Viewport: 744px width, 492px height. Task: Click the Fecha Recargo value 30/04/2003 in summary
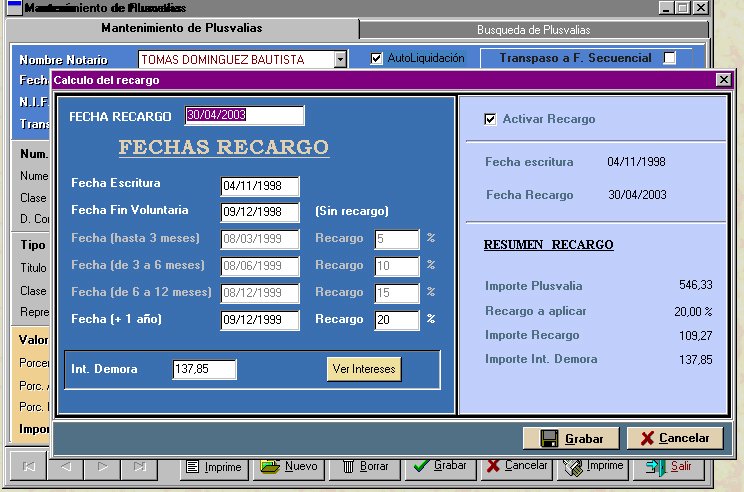[x=637, y=195]
